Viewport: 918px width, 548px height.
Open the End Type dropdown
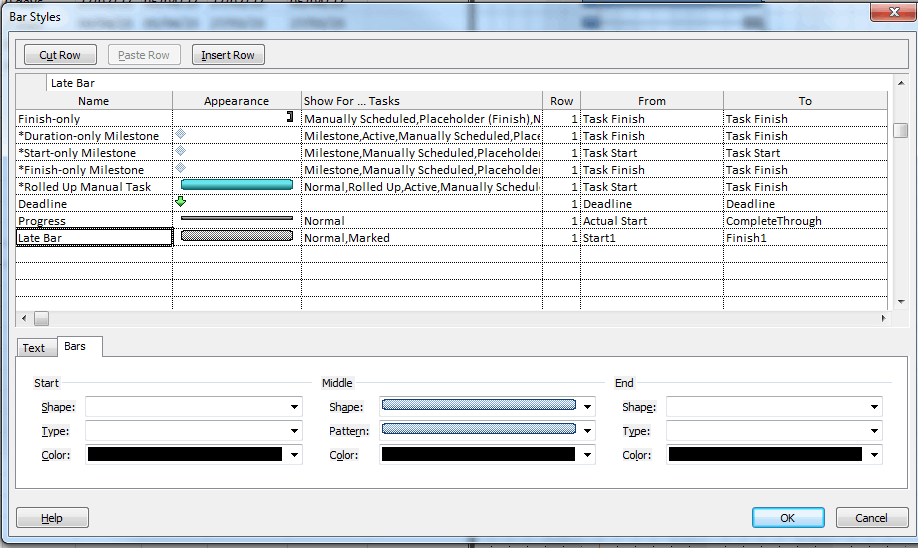tap(874, 431)
